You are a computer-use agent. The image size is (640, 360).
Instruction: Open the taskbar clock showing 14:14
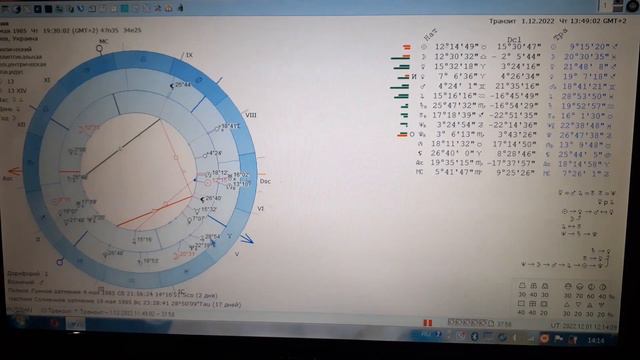pyautogui.click(x=596, y=340)
